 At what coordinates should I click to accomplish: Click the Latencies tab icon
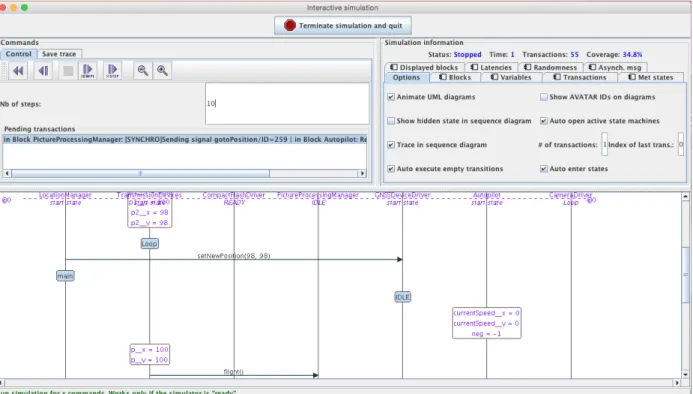(x=474, y=67)
